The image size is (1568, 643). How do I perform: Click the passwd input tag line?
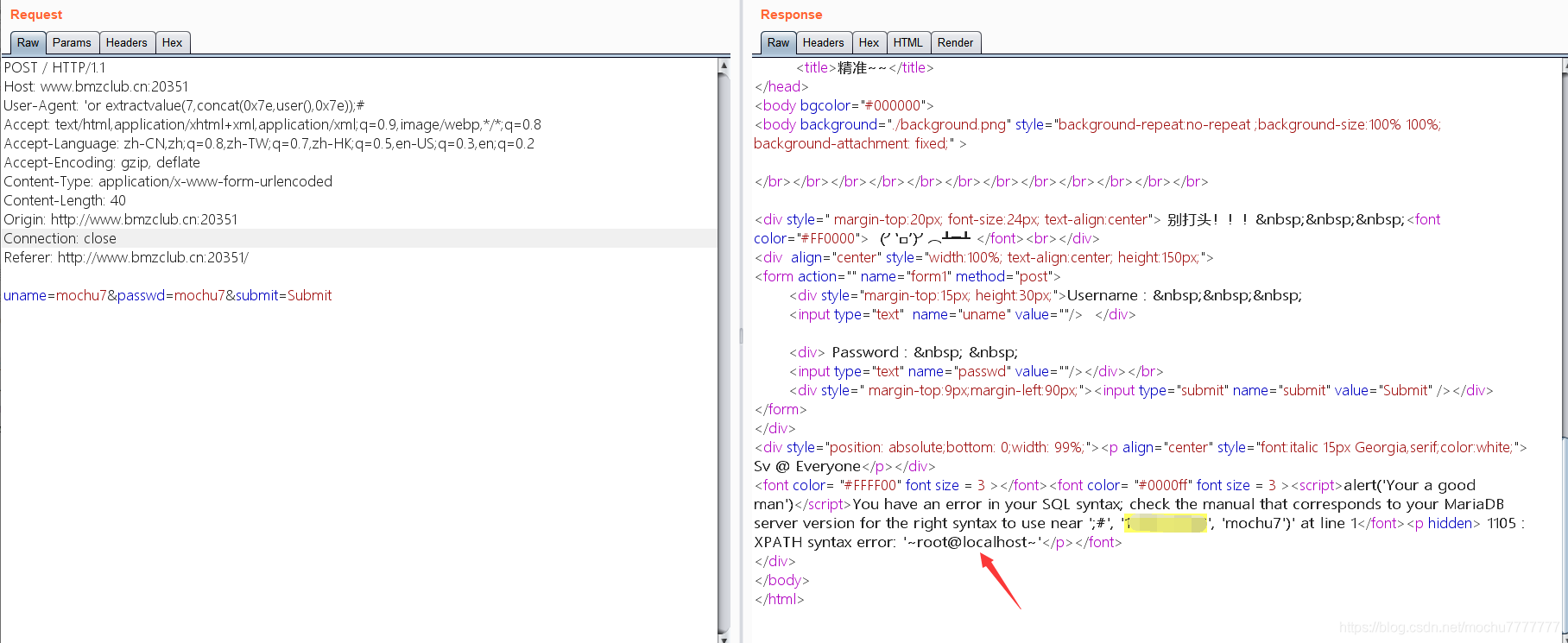[976, 371]
